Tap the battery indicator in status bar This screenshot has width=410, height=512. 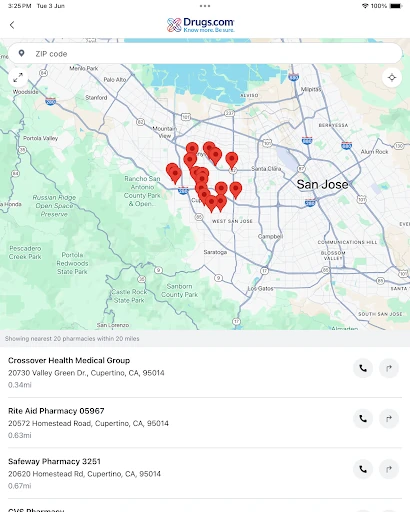[x=396, y=6]
